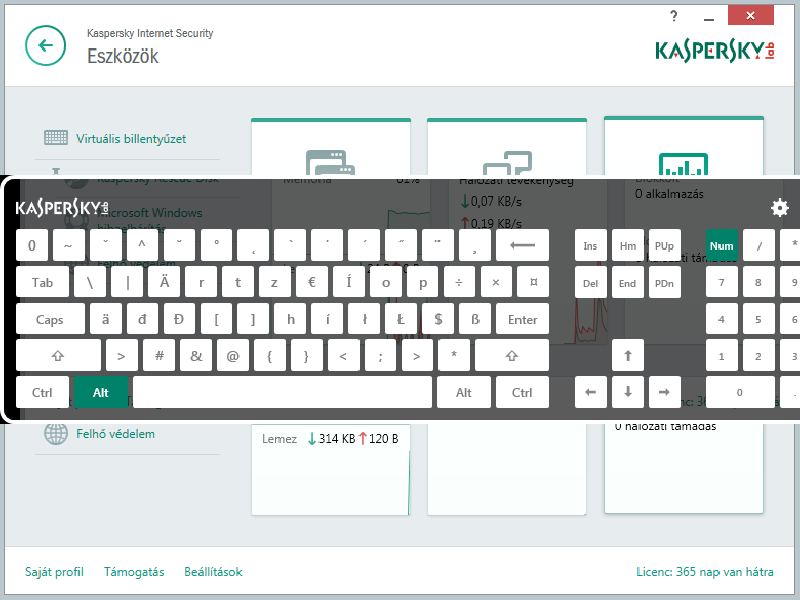Tap the uppercase Ł key
Screen dimensions: 800x600
click(401, 319)
